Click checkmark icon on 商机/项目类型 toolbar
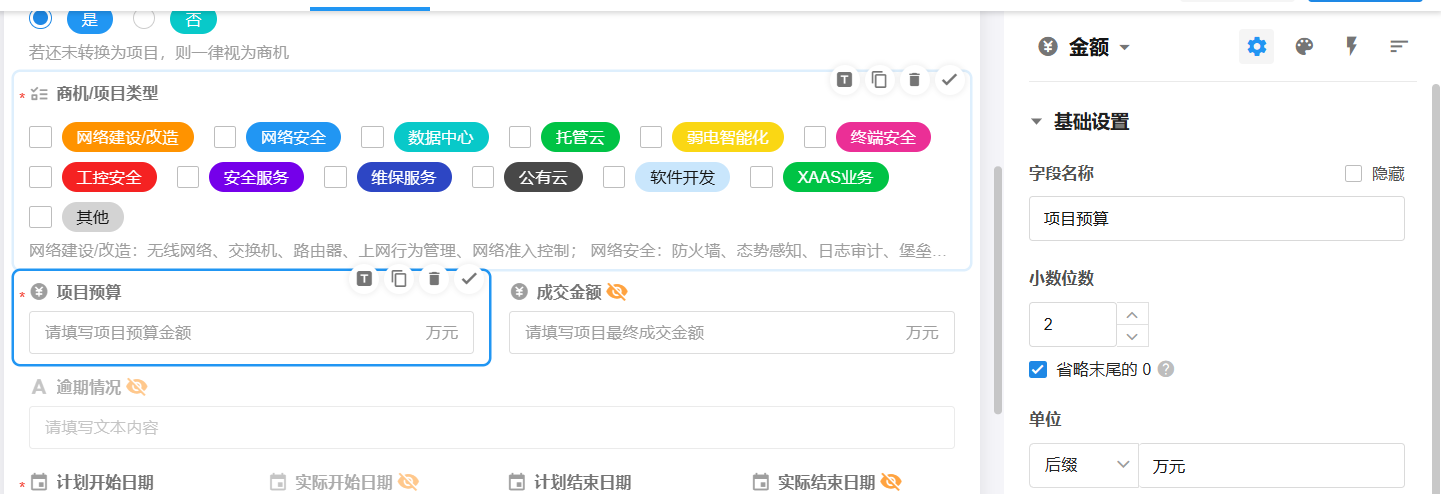1441x494 pixels. point(949,80)
